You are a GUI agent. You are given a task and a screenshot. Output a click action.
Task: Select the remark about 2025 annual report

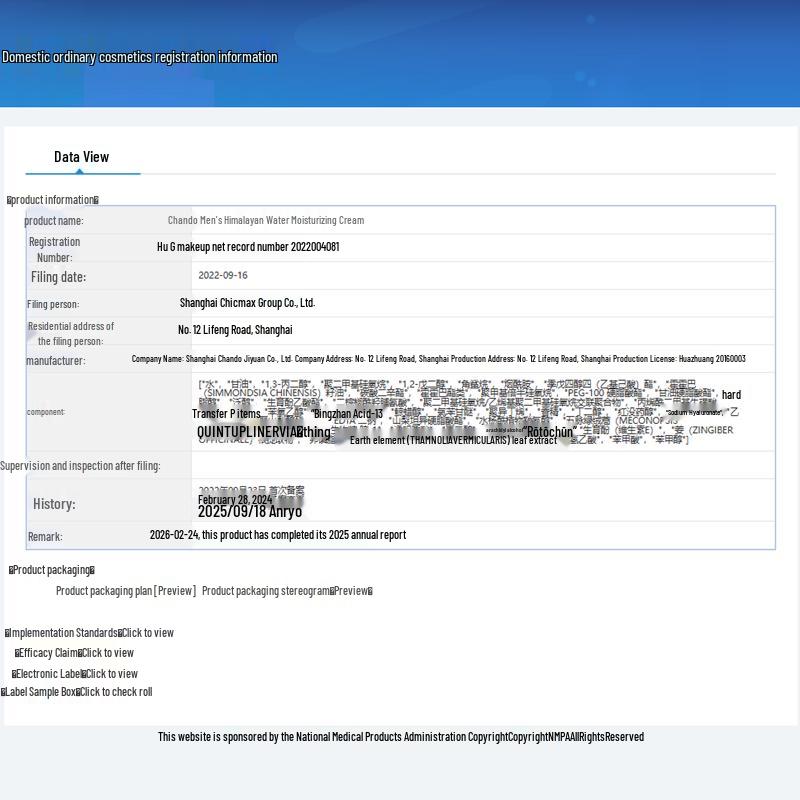278,535
